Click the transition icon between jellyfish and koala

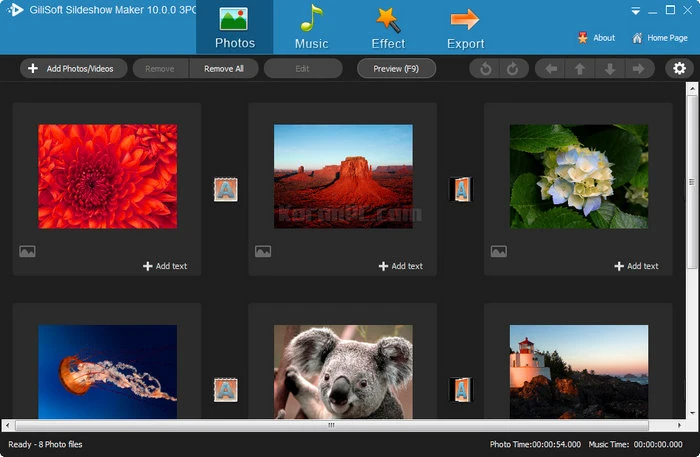coord(225,389)
